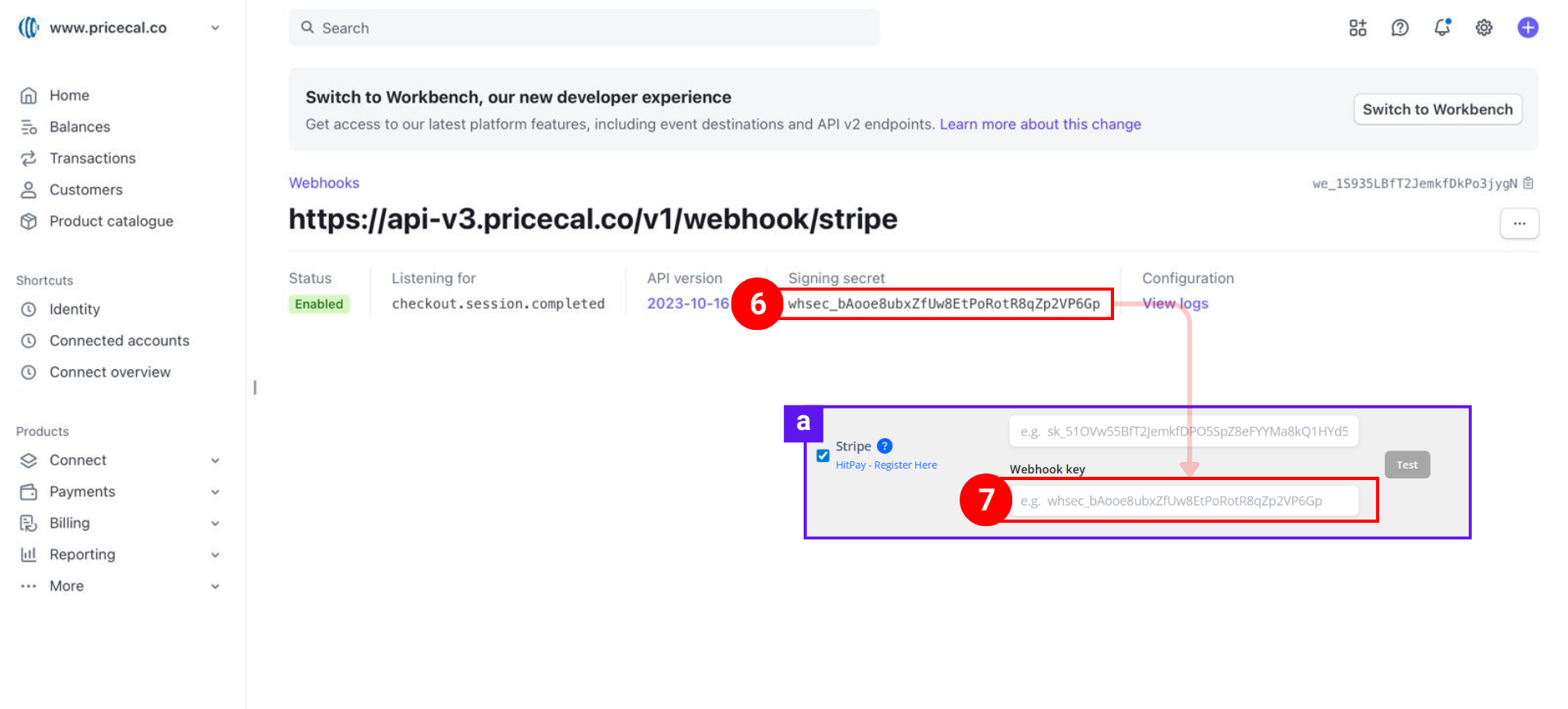This screenshot has width=1568, height=709.
Task: Click the blue plus create icon
Action: click(x=1527, y=28)
